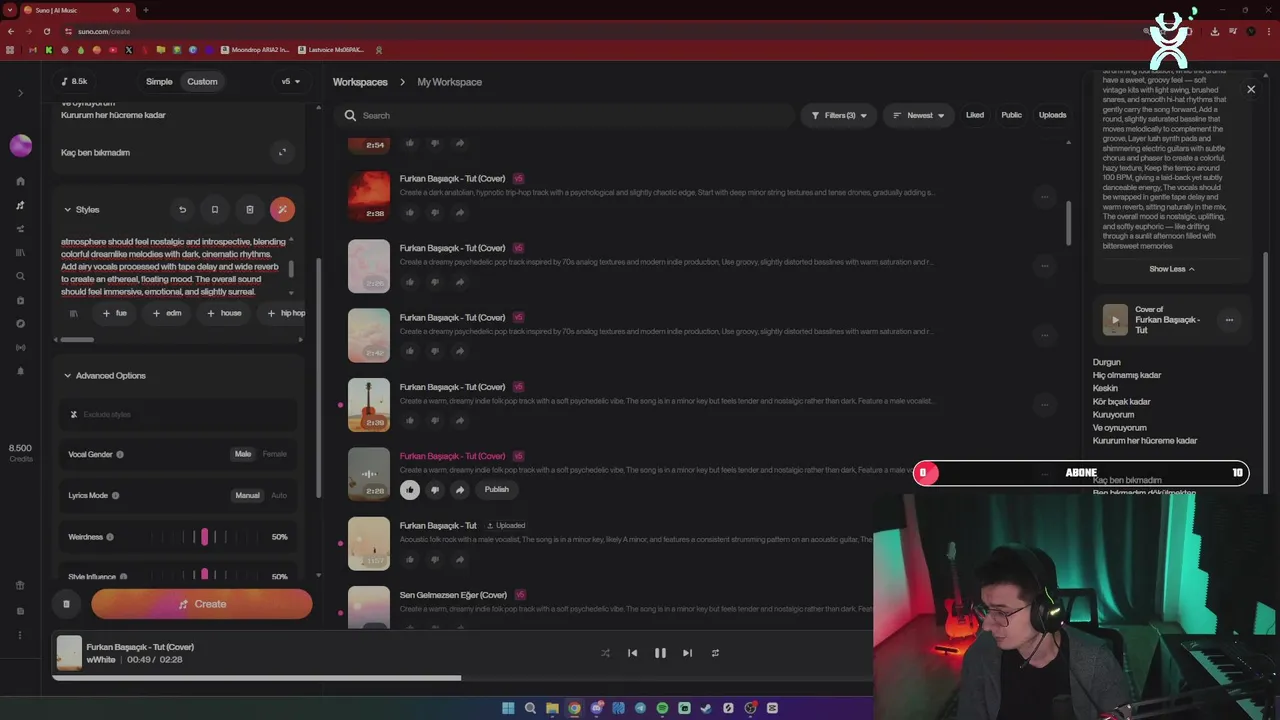Undo the Styles prompt change
Screen dimensions: 1280x720
coord(182,209)
